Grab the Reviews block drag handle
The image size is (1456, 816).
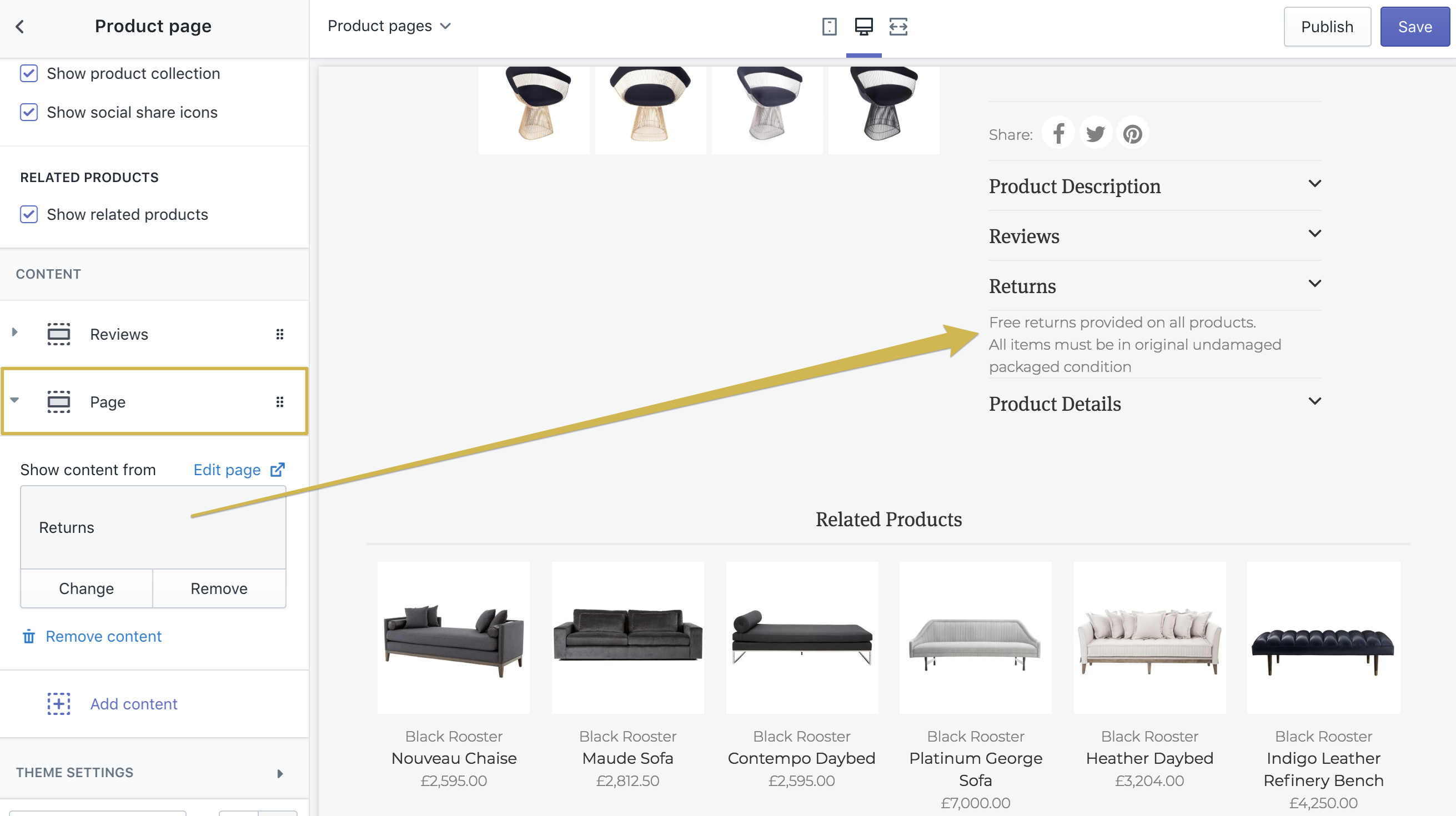pos(279,335)
